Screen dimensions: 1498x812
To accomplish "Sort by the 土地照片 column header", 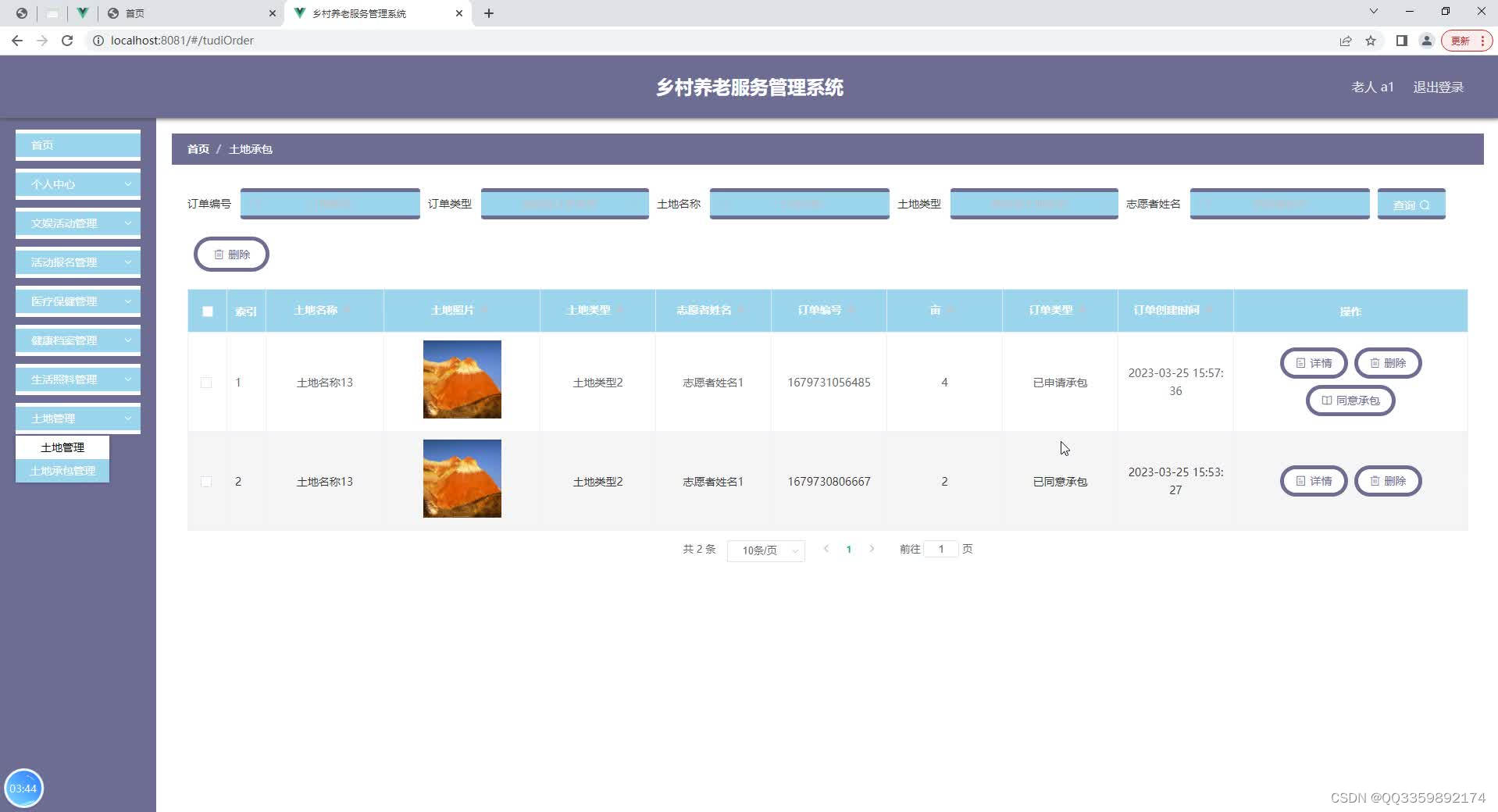I will pos(461,310).
